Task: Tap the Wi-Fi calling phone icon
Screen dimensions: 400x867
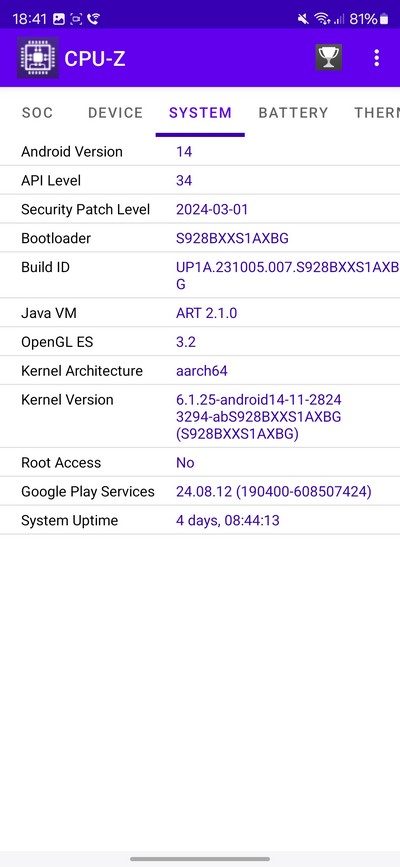Action: 94,19
